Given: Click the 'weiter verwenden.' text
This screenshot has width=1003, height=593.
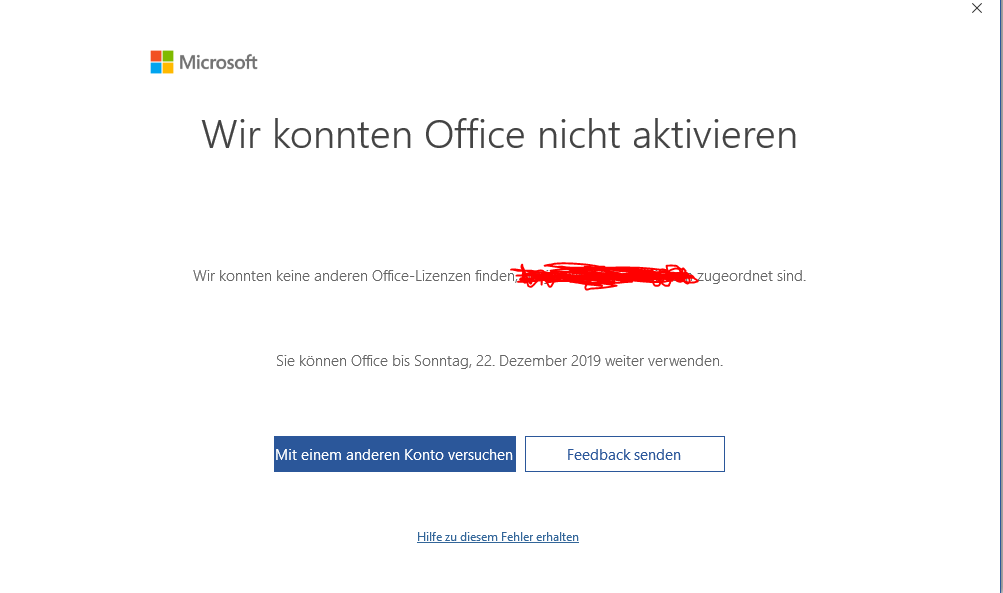Looking at the screenshot, I should [x=664, y=361].
